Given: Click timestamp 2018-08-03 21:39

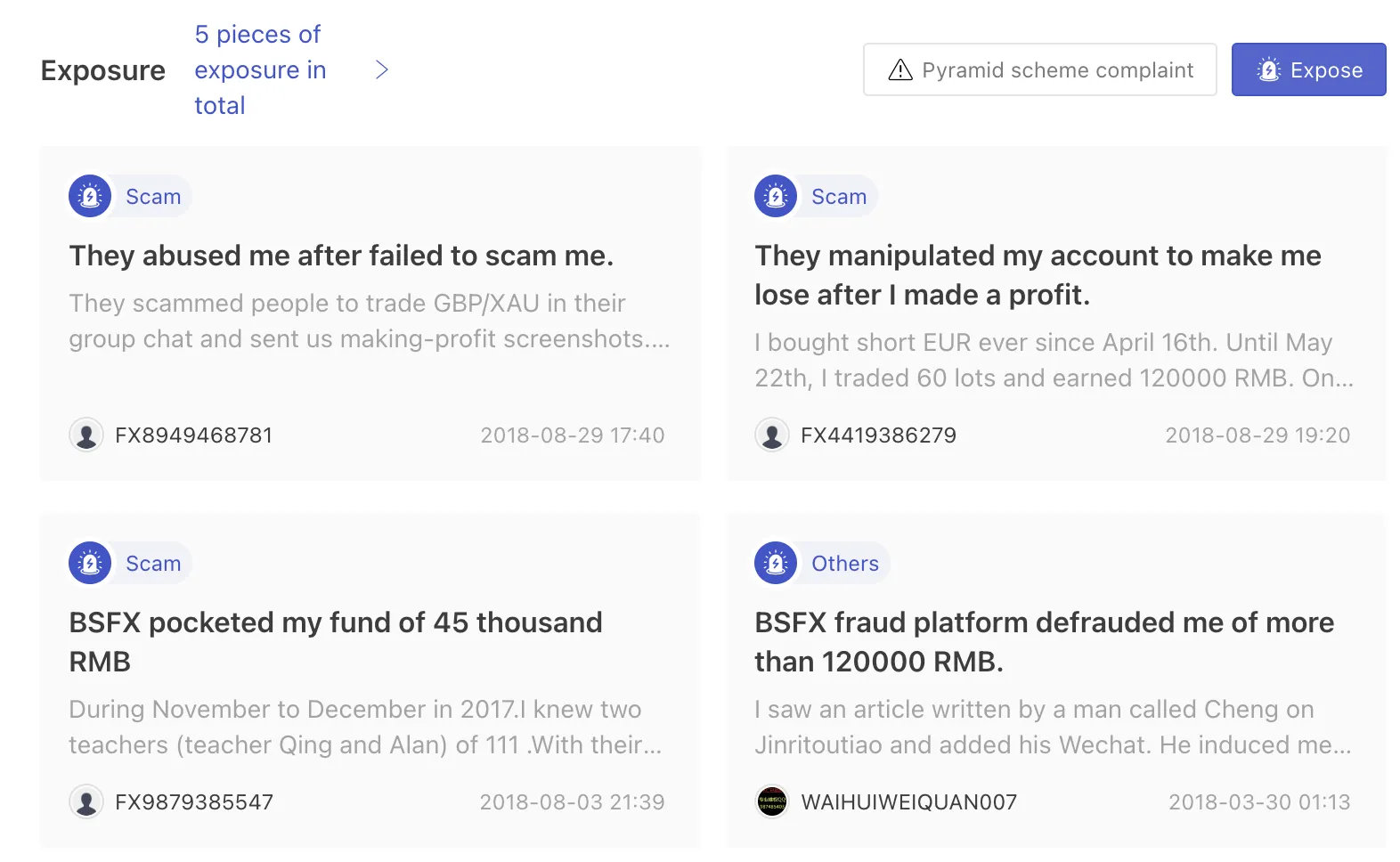Looking at the screenshot, I should 573,802.
